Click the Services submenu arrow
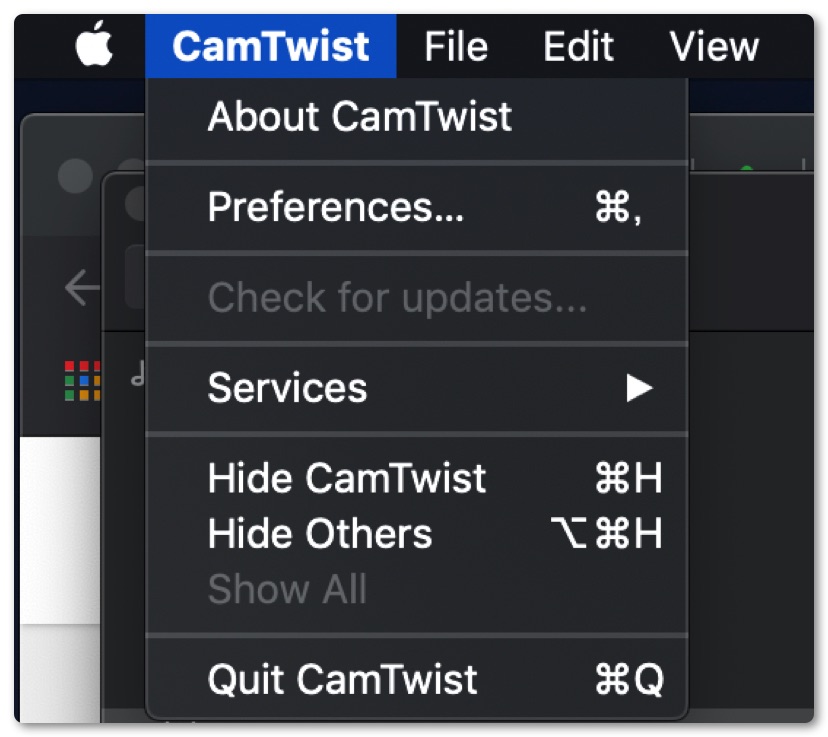The image size is (828, 737). pyautogui.click(x=638, y=388)
